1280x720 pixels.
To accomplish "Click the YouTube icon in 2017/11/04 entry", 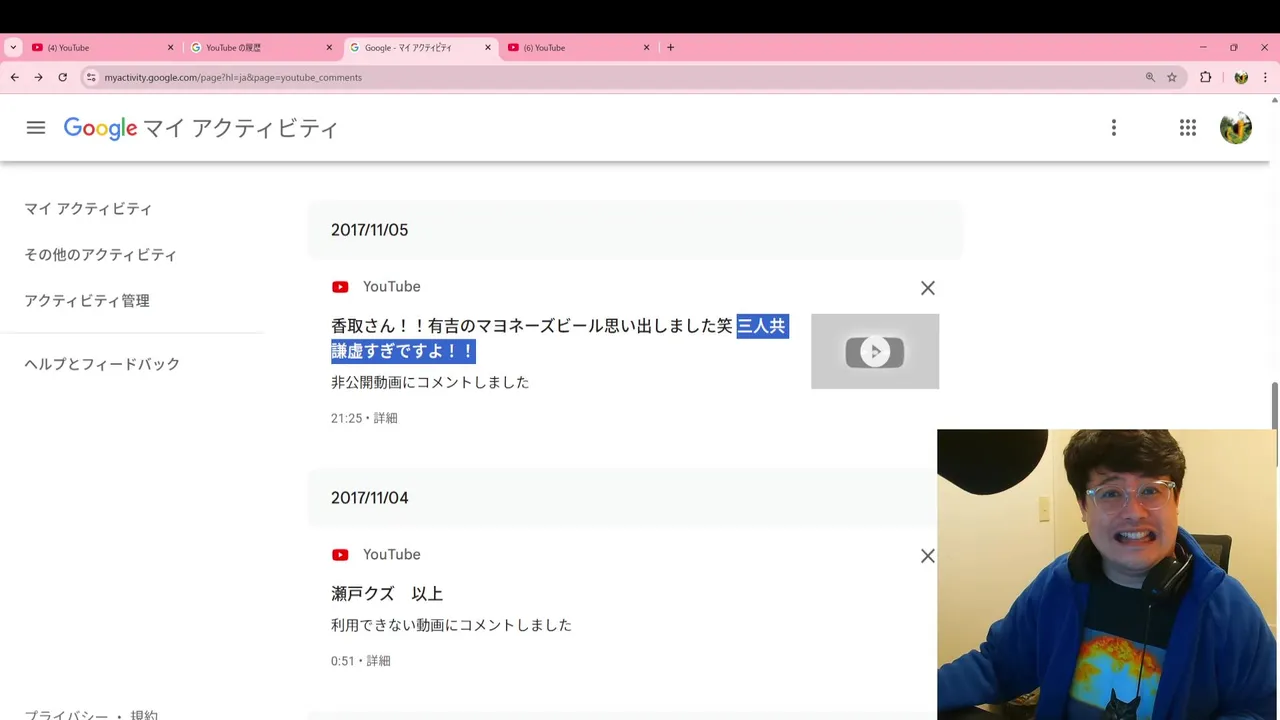I will 340,555.
